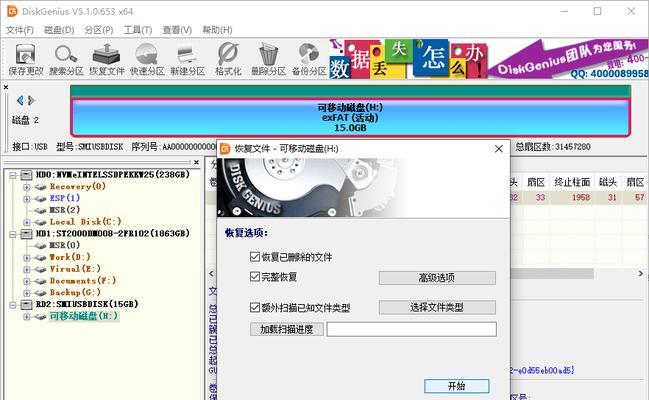Toggle the 完整恢复 checkbox

tap(254, 277)
